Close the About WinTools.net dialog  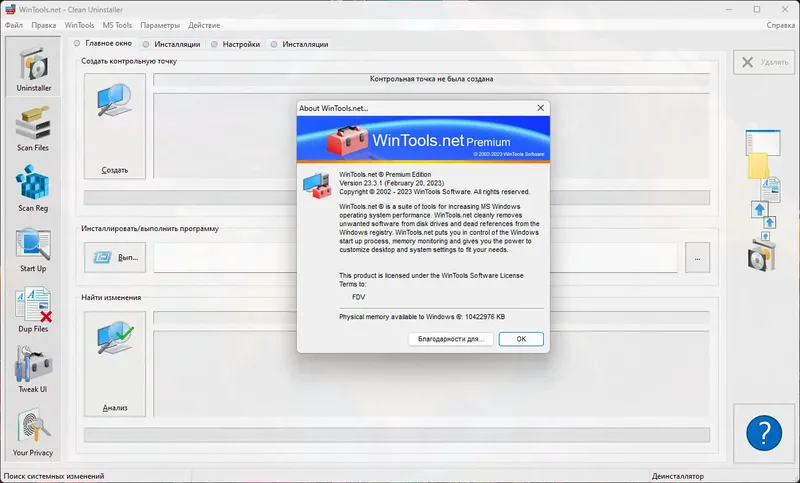pos(540,108)
